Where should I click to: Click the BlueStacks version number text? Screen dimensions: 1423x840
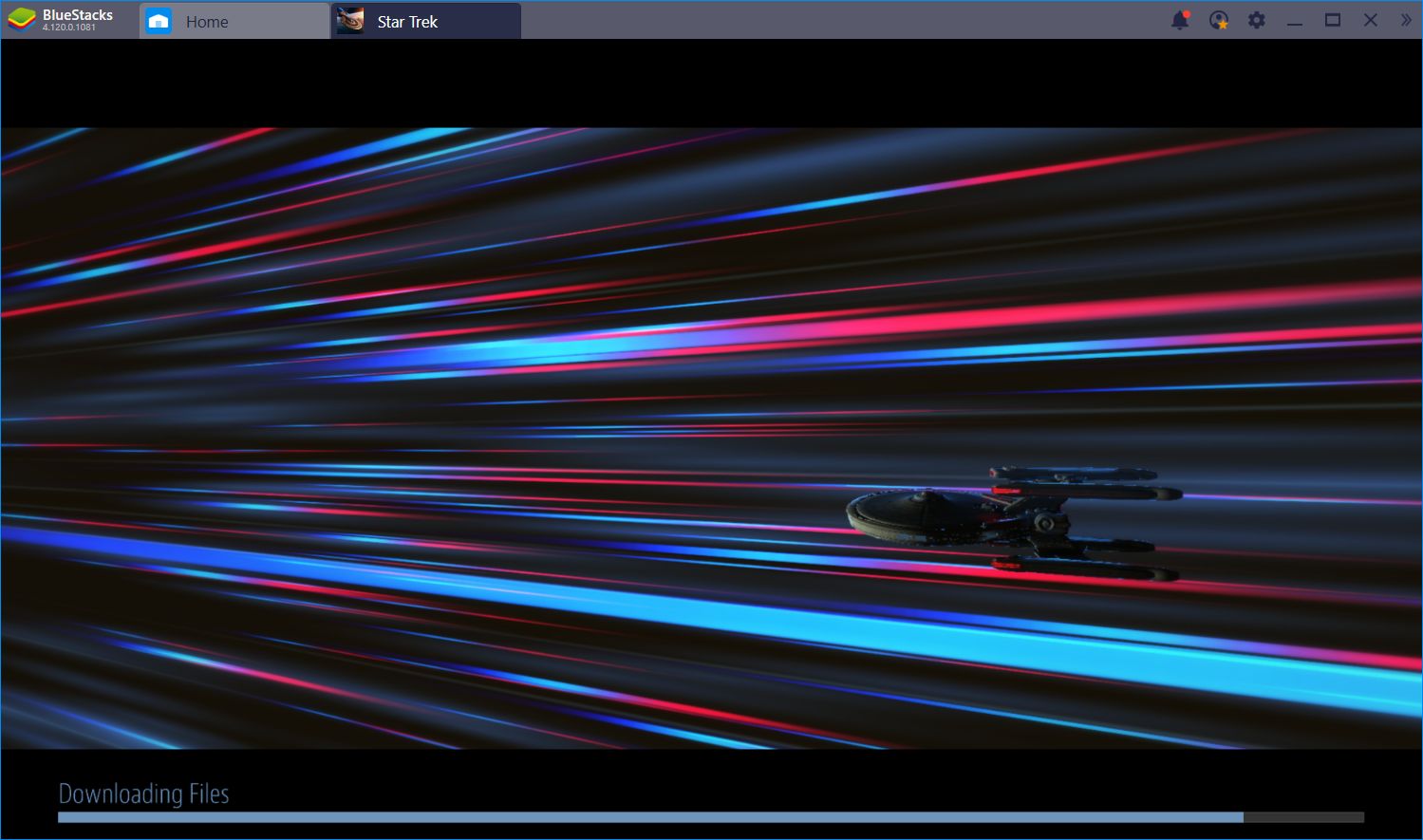(69, 28)
